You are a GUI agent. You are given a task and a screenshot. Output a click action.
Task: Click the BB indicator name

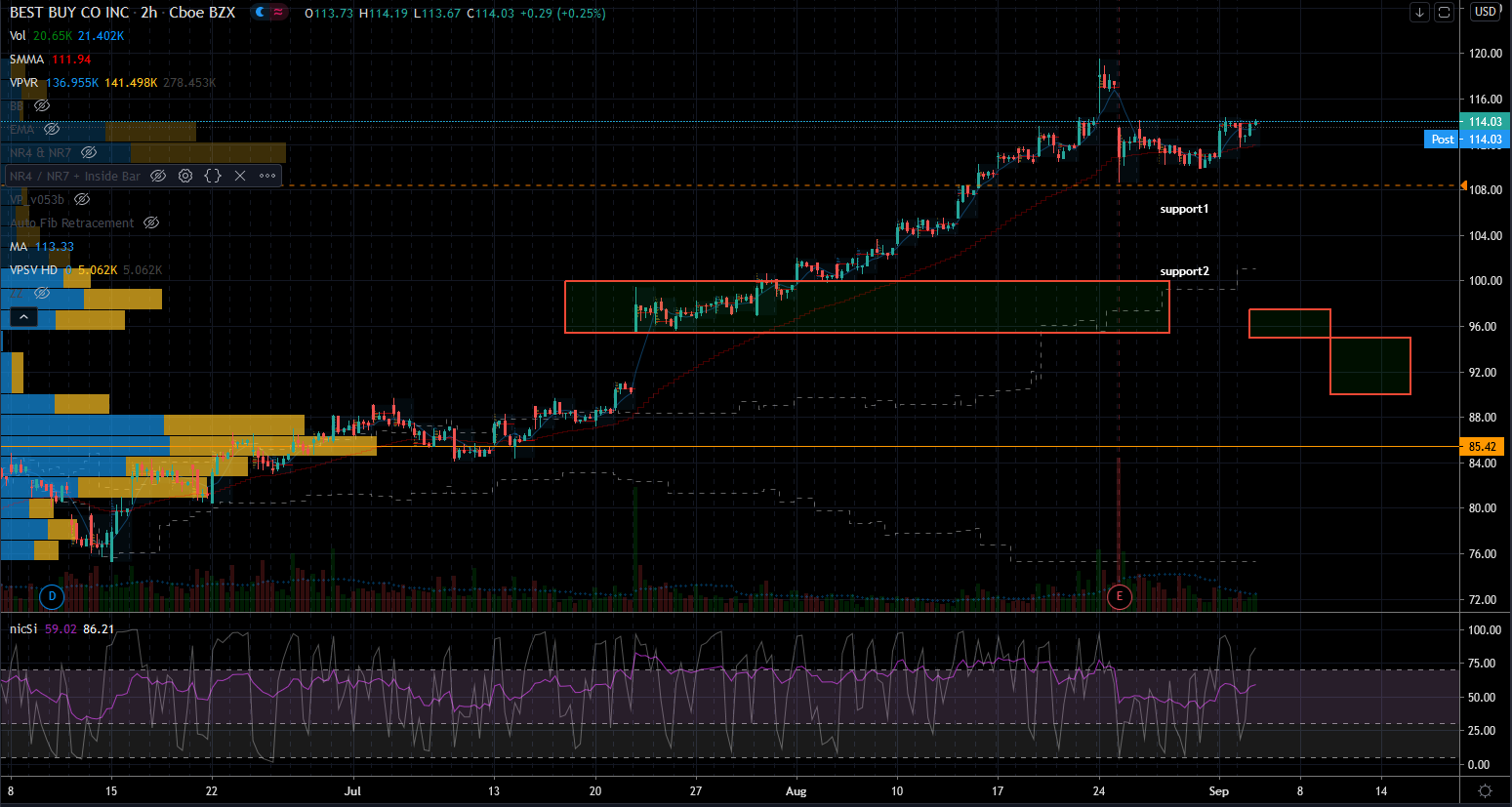(17, 105)
